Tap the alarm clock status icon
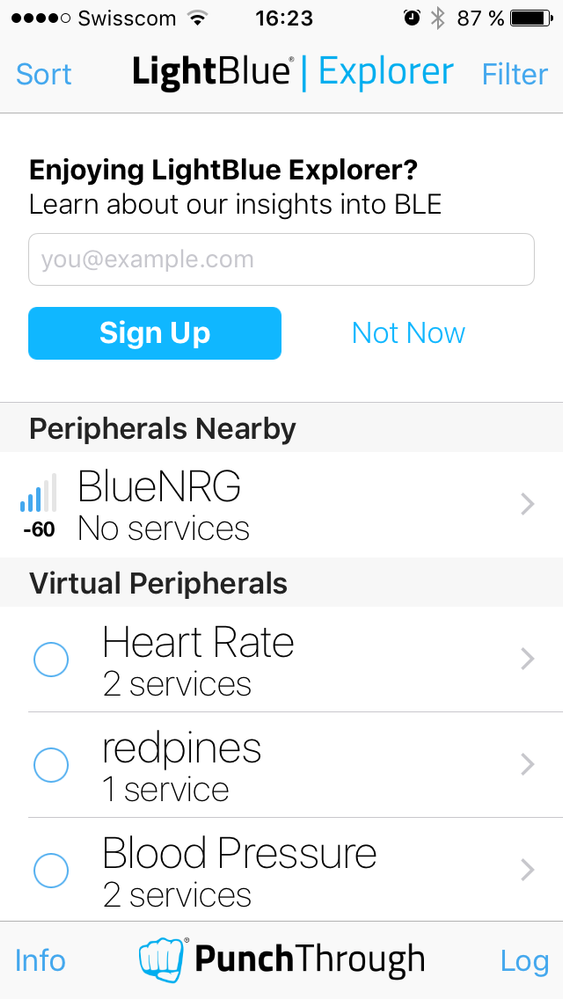563x999 pixels. pos(412,18)
